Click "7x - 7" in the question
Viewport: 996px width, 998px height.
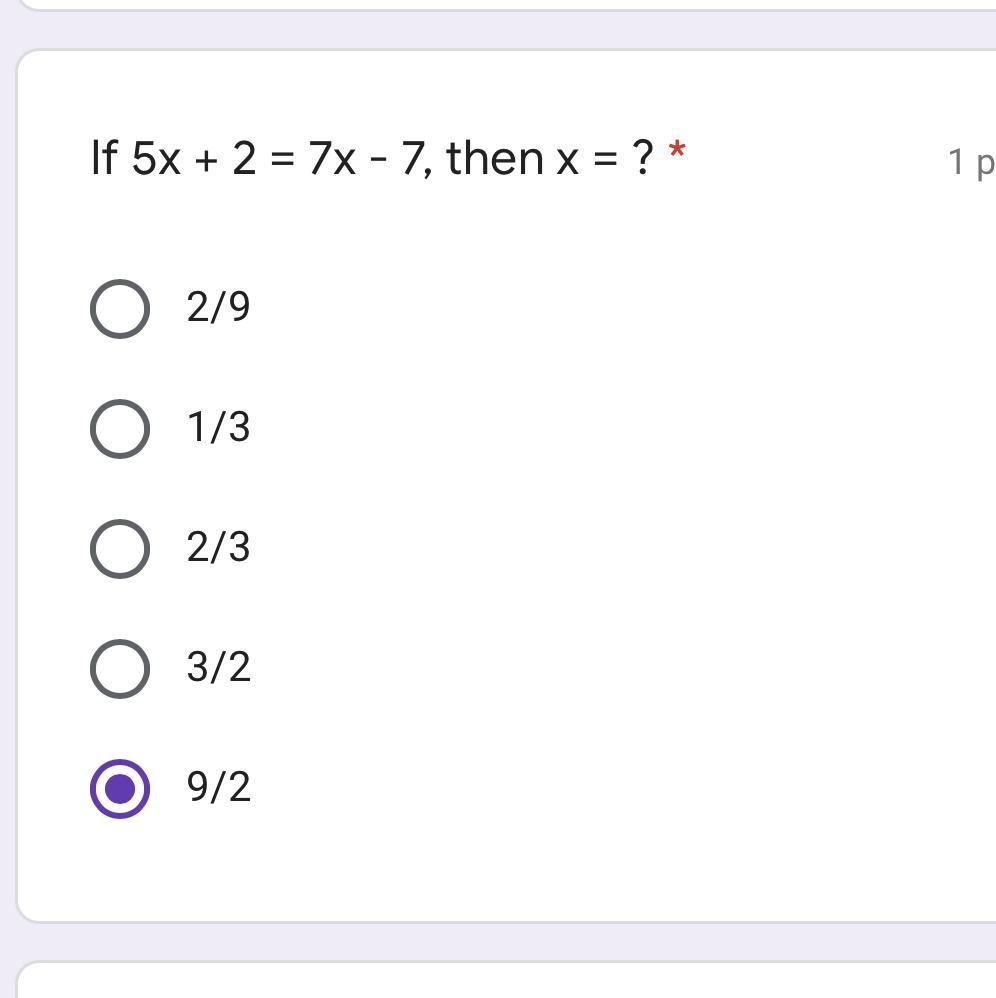pos(366,158)
